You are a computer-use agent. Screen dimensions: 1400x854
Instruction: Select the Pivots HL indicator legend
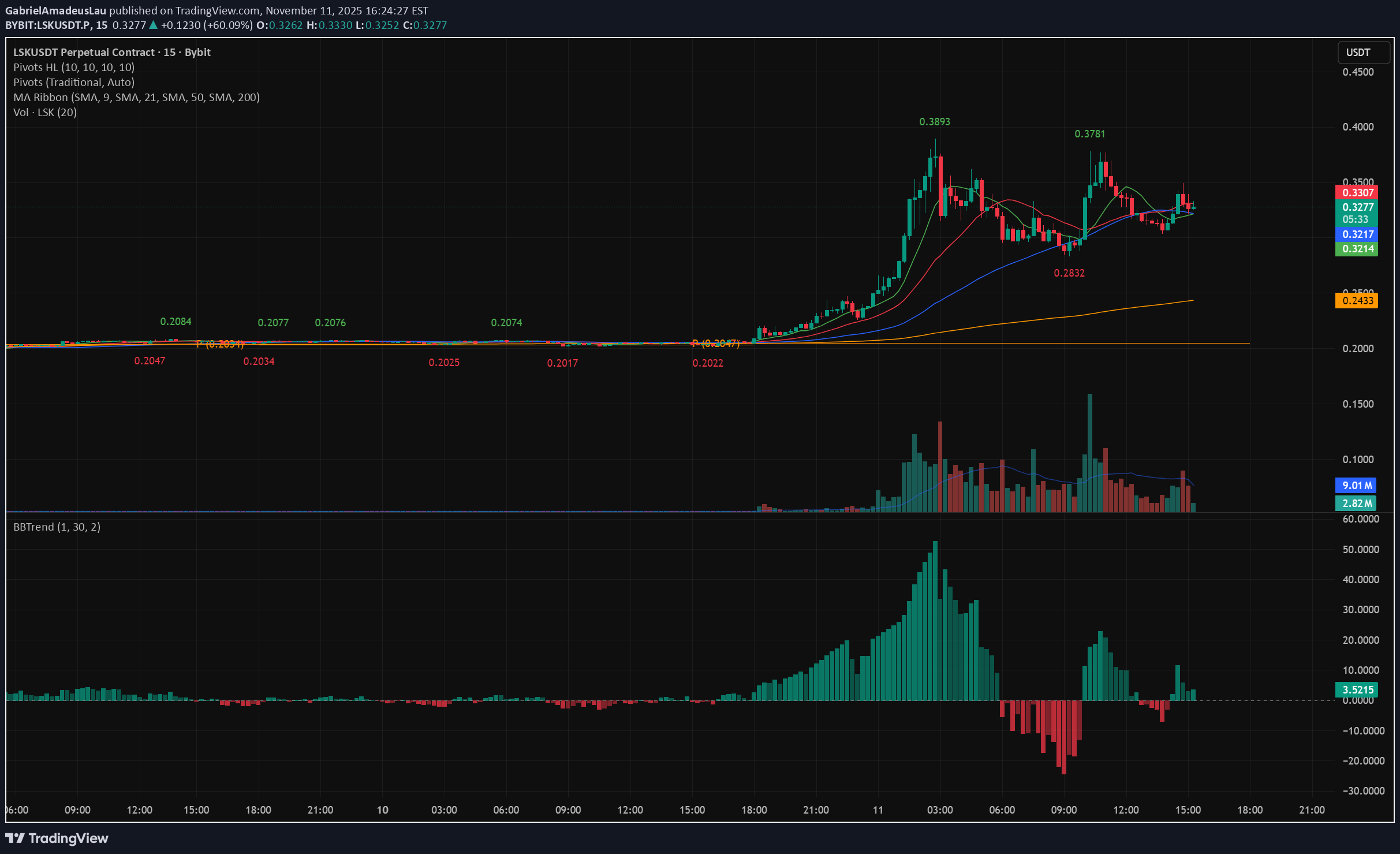(x=74, y=67)
